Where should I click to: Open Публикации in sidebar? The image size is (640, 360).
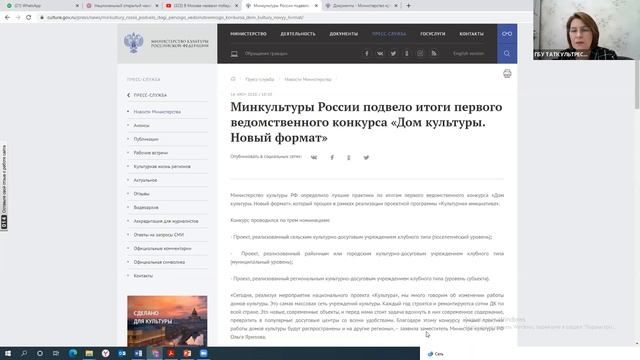[146, 139]
